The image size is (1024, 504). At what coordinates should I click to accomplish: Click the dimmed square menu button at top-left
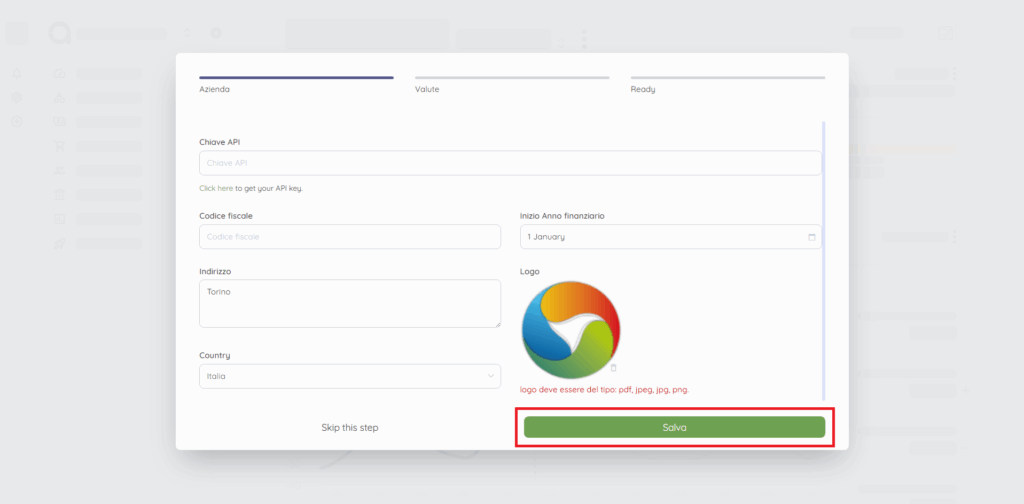pyautogui.click(x=17, y=33)
